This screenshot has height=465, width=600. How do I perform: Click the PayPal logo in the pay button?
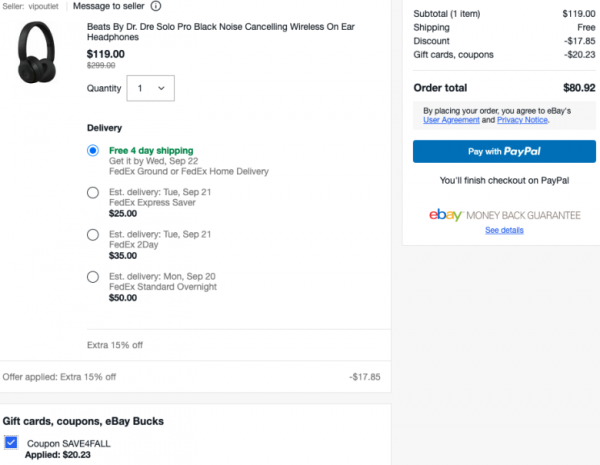point(522,152)
